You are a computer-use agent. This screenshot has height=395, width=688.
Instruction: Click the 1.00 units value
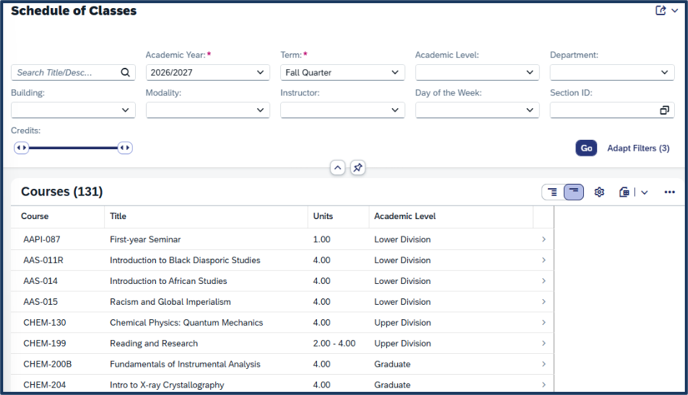(x=322, y=239)
